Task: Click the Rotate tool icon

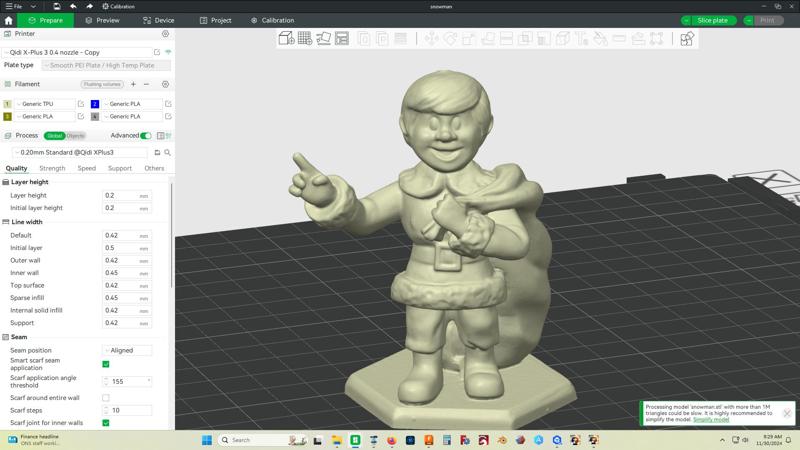Action: [450, 38]
